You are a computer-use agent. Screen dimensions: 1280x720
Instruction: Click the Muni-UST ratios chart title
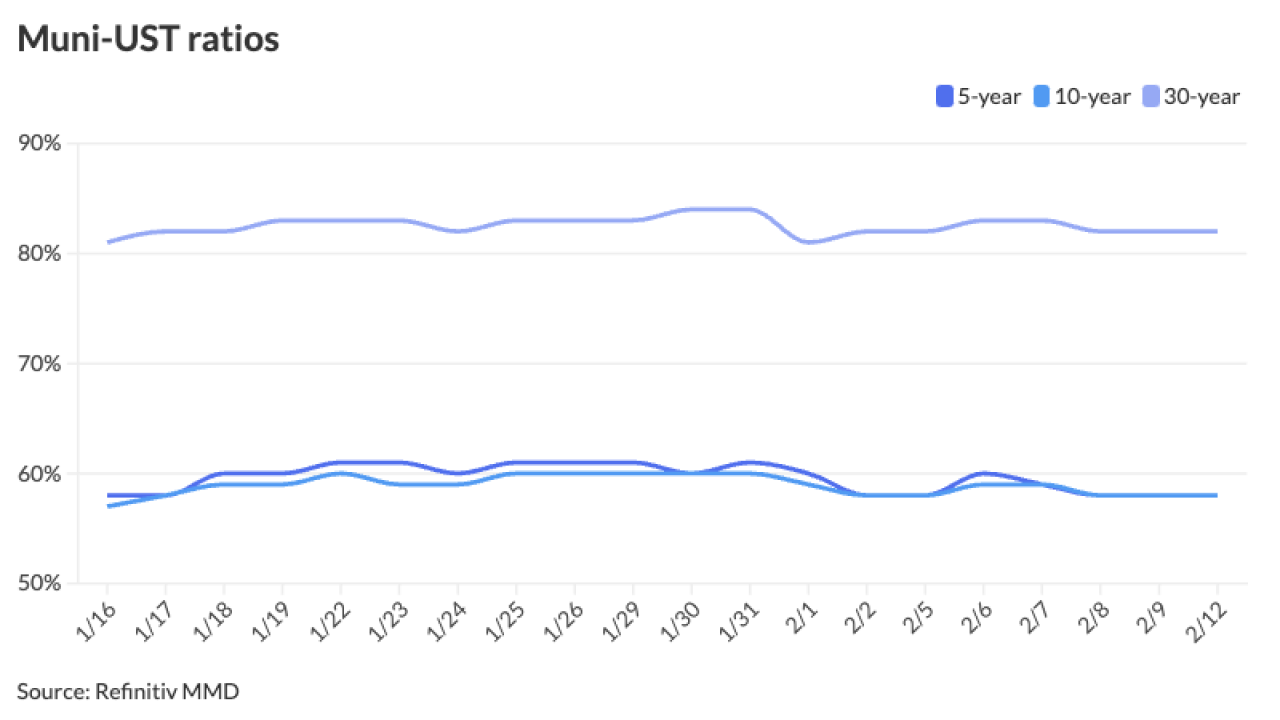click(148, 38)
